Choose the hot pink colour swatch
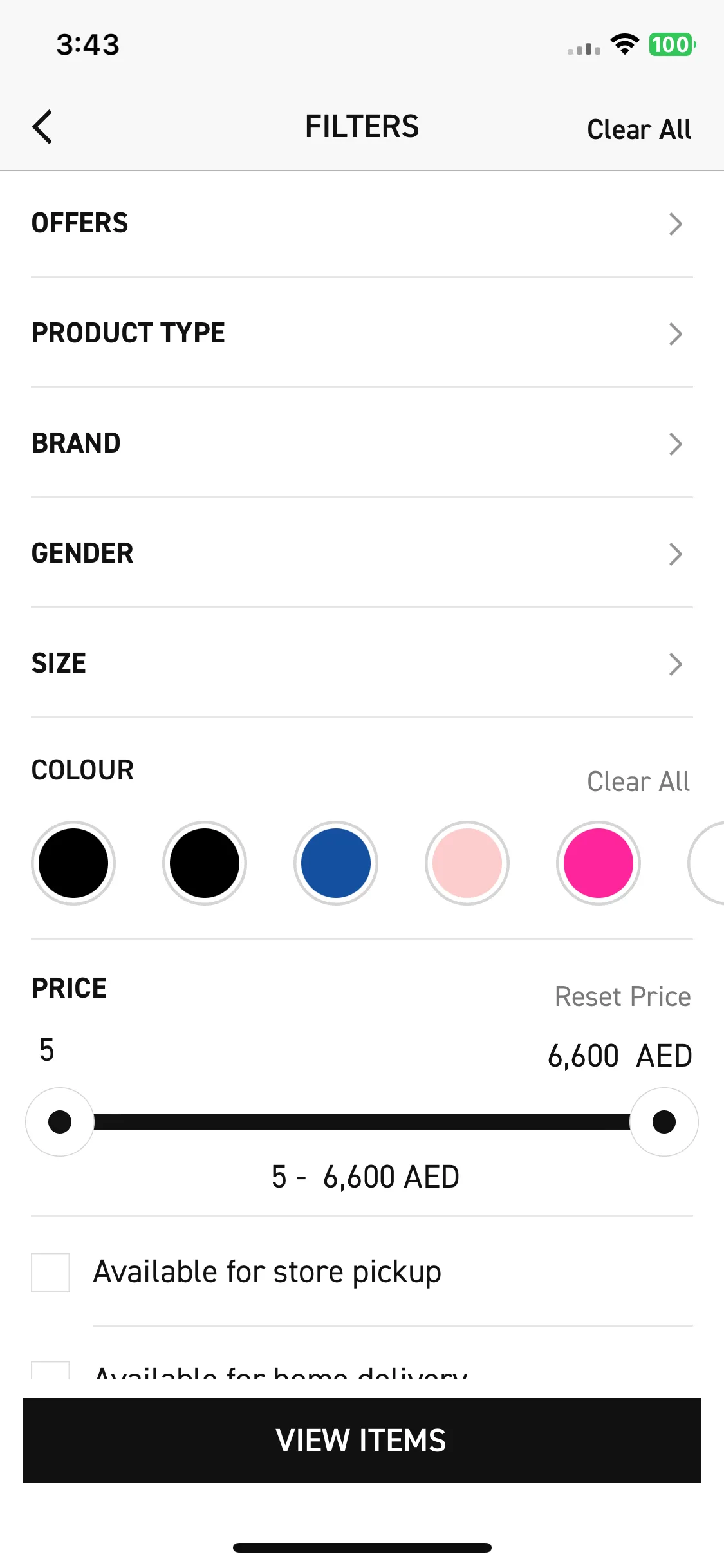Screen dimensions: 724x1568 coord(599,863)
